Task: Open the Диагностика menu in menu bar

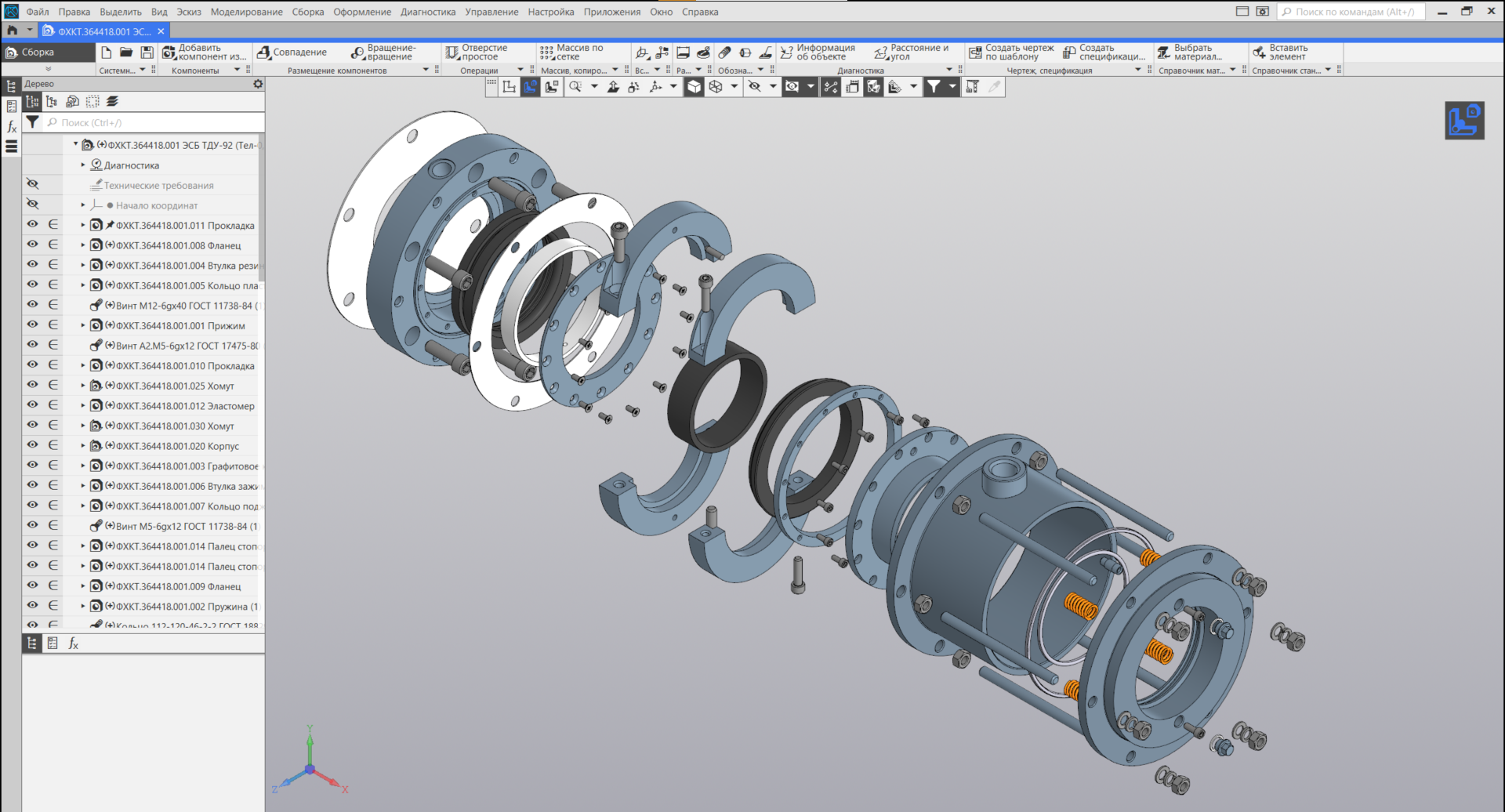Action: point(427,12)
